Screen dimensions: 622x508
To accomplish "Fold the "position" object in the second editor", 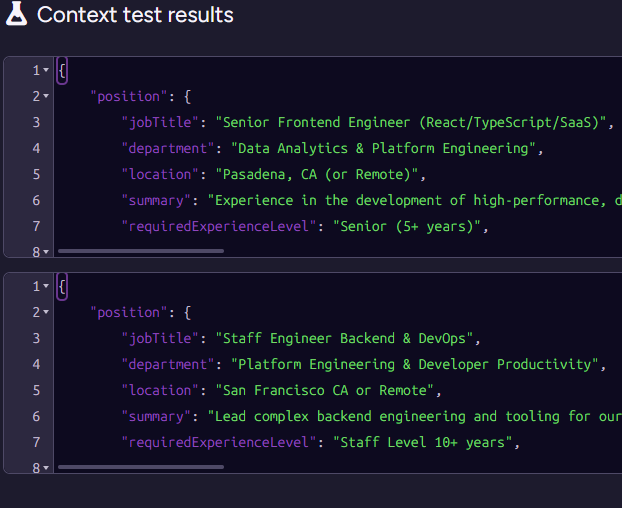I will click(x=46, y=313).
